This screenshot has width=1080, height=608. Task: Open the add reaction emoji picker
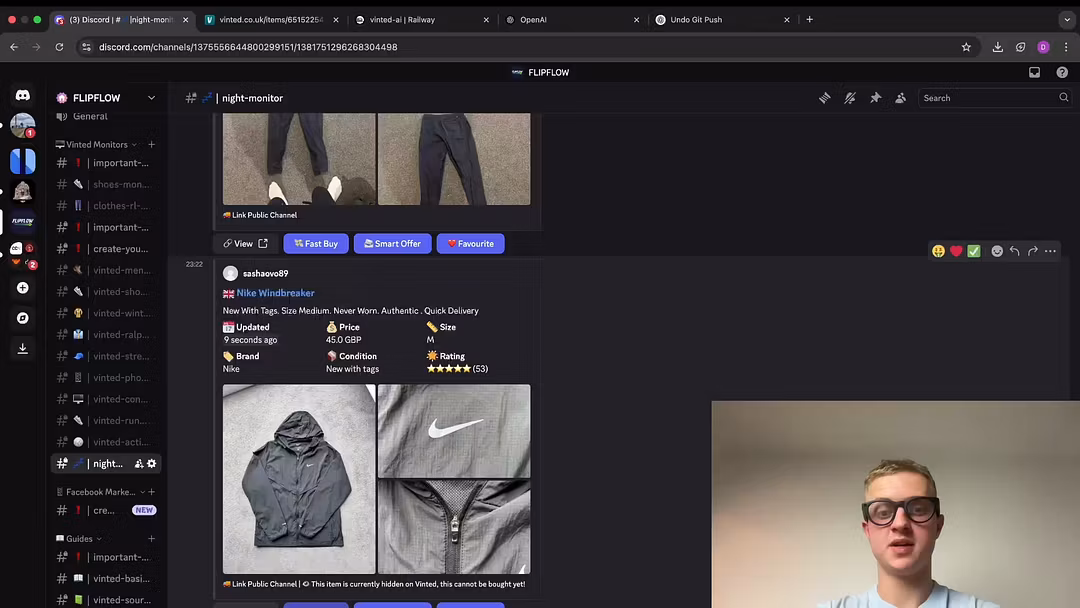(x=997, y=251)
